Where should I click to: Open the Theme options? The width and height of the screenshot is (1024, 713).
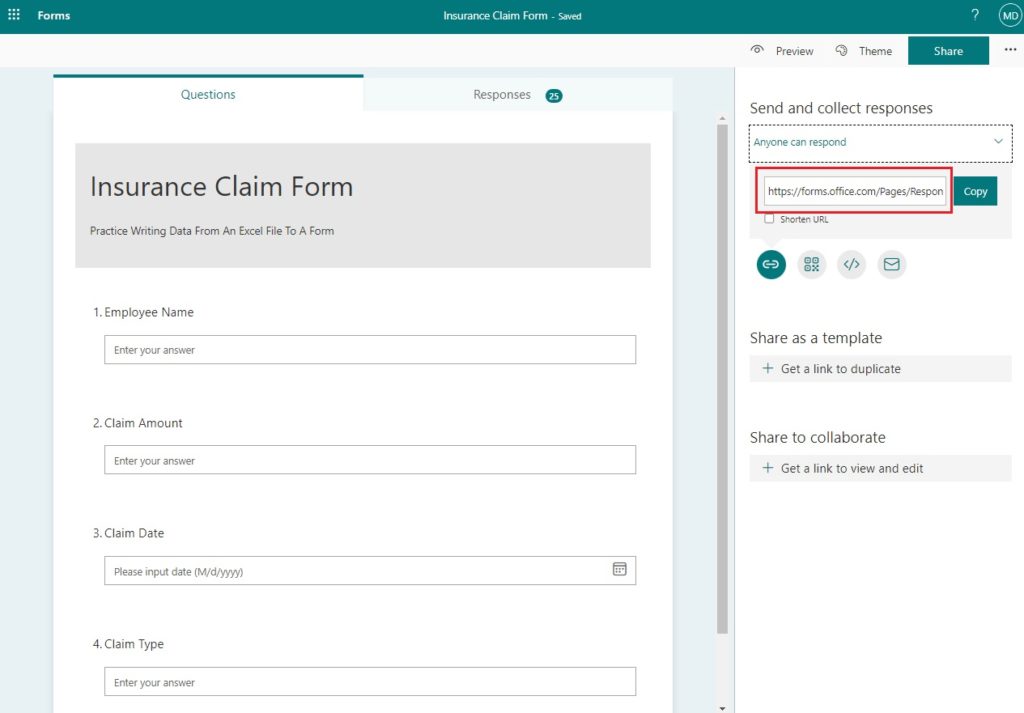pyautogui.click(x=863, y=50)
